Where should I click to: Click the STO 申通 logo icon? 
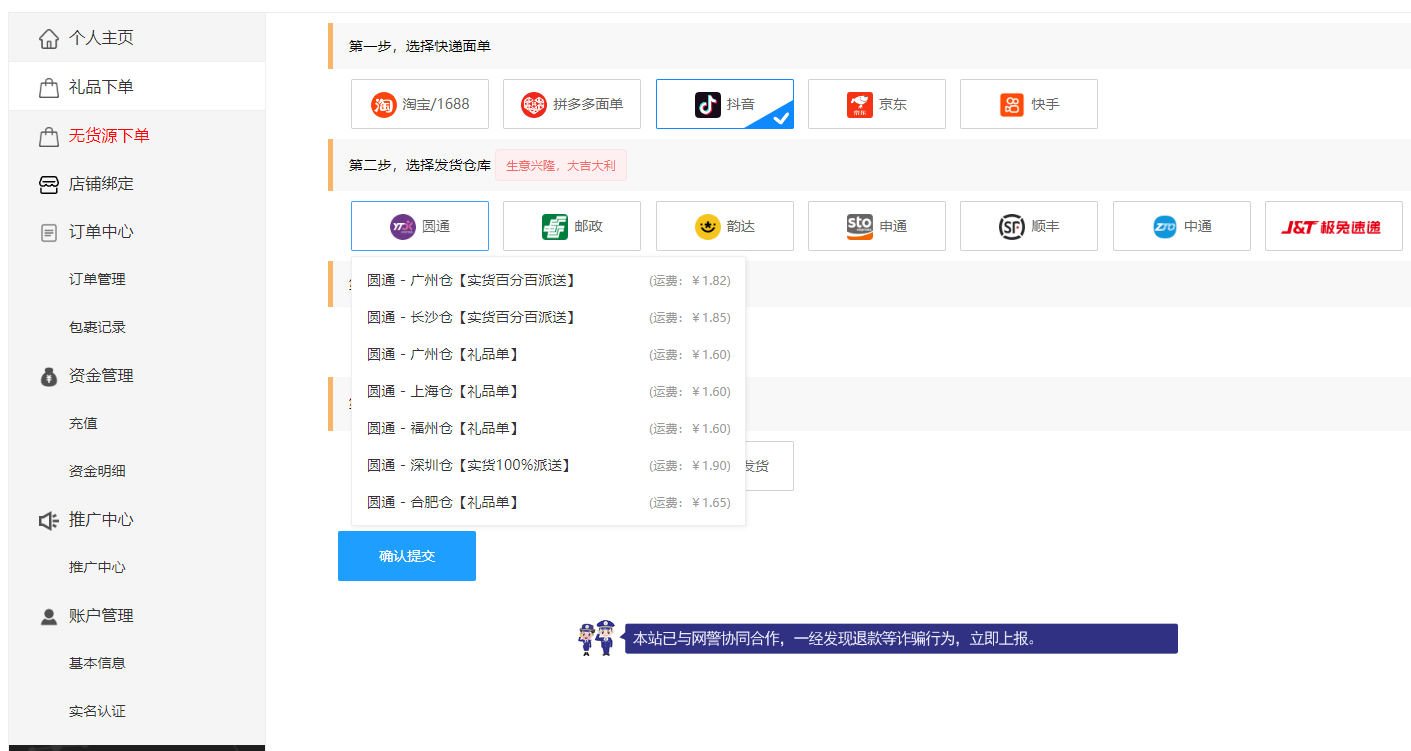tap(860, 226)
